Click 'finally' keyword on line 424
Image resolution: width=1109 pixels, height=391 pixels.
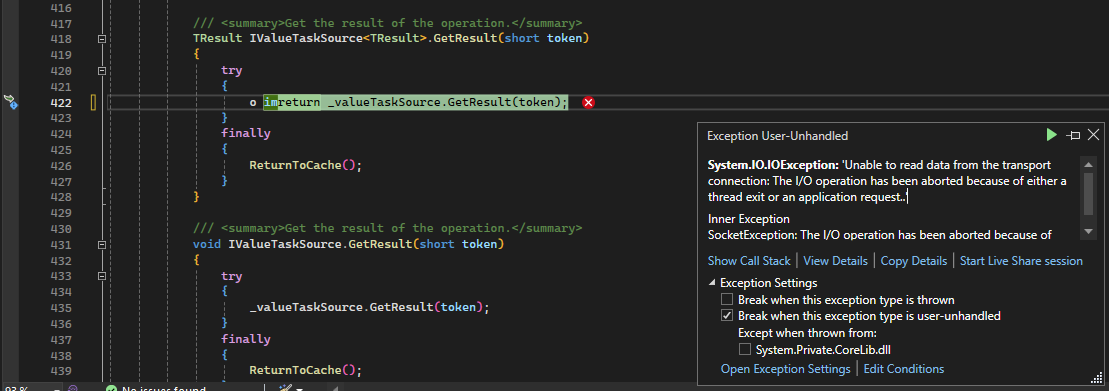pos(245,133)
